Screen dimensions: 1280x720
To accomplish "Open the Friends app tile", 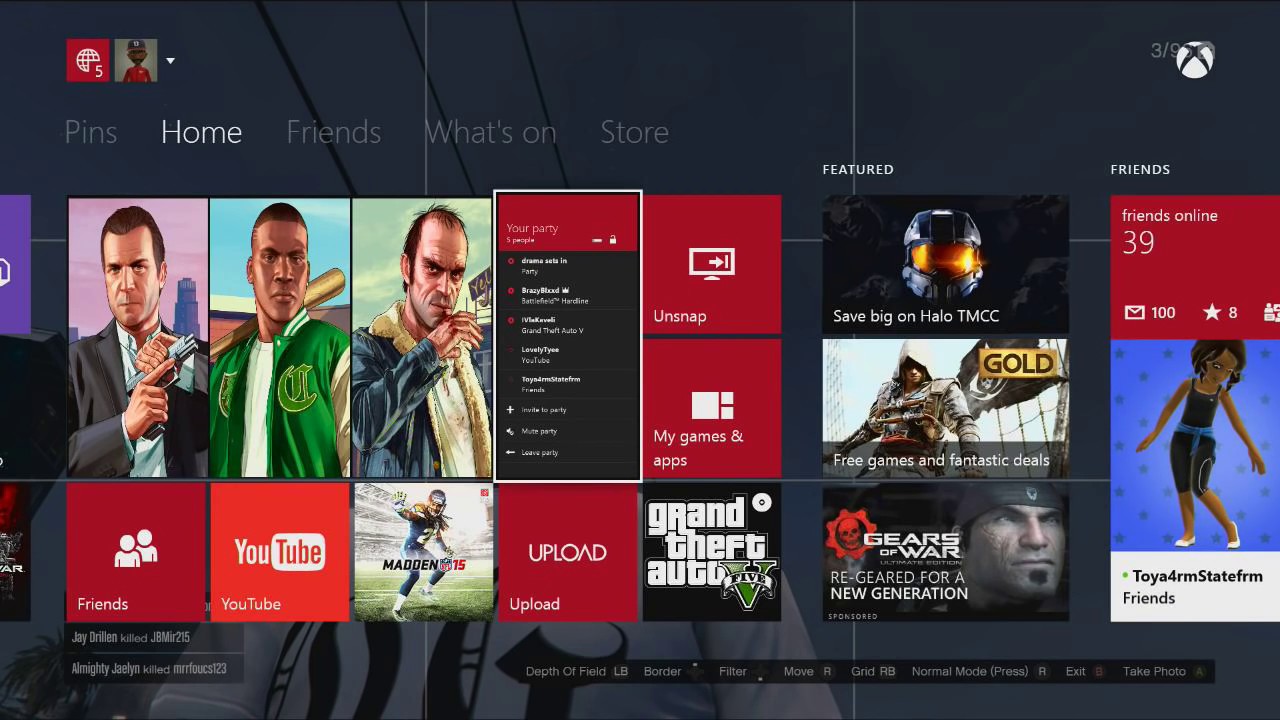I will (136, 553).
